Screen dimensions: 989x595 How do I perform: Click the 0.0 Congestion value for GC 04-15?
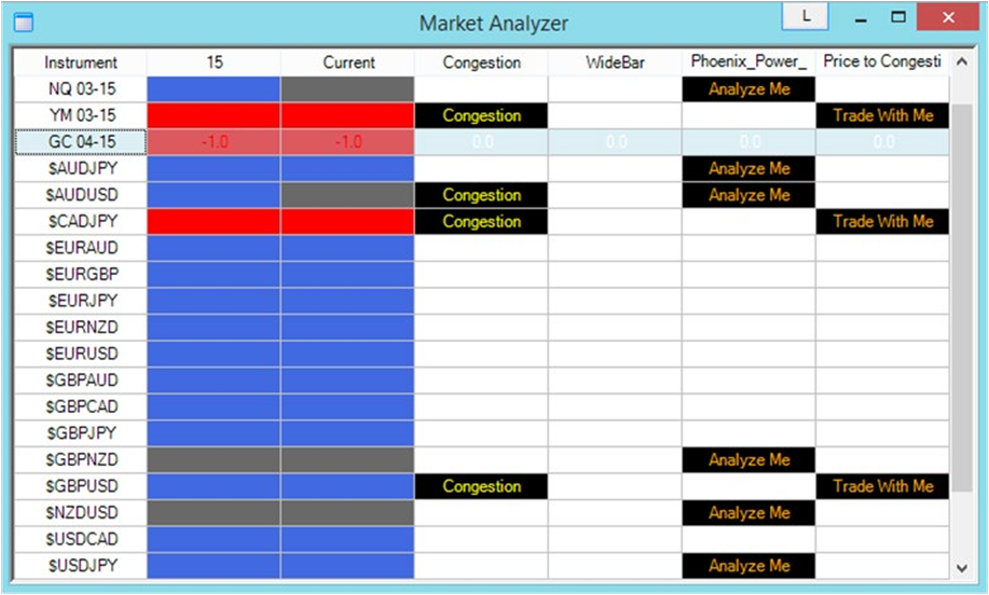tap(481, 142)
